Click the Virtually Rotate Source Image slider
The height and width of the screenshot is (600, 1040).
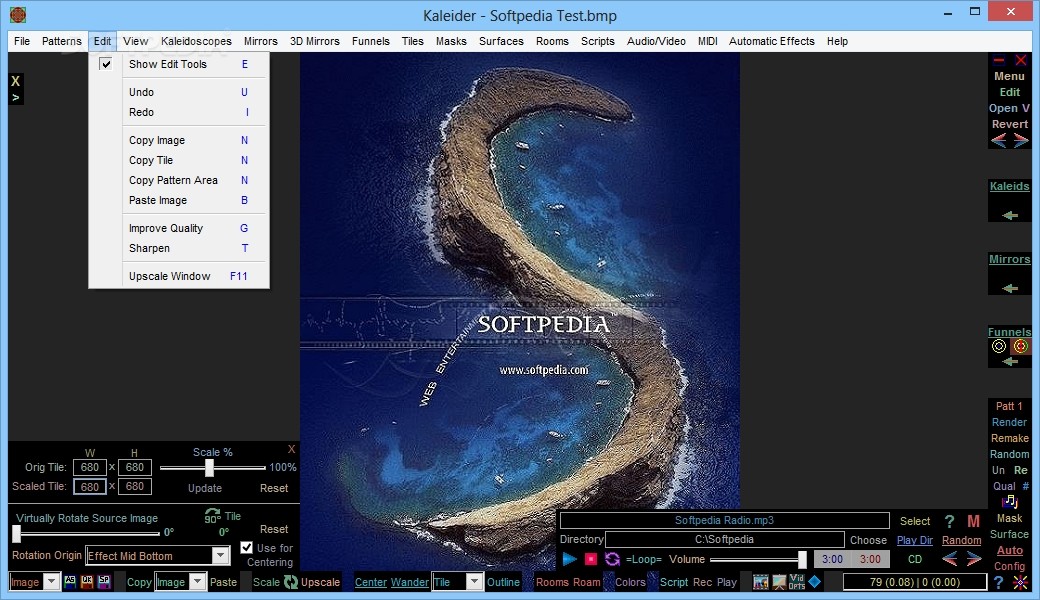coord(17,533)
